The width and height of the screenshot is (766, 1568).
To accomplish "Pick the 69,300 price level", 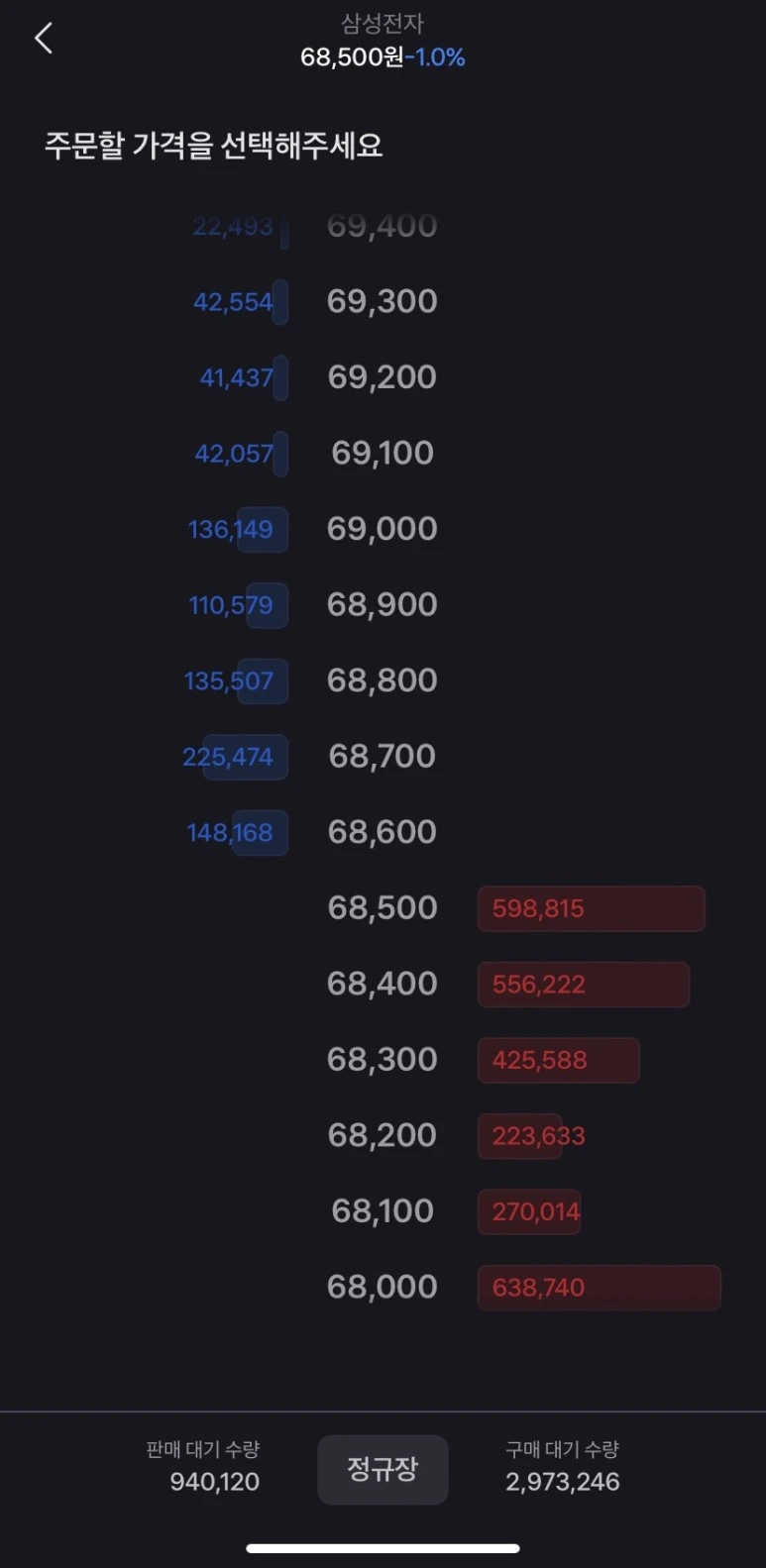I will [383, 301].
